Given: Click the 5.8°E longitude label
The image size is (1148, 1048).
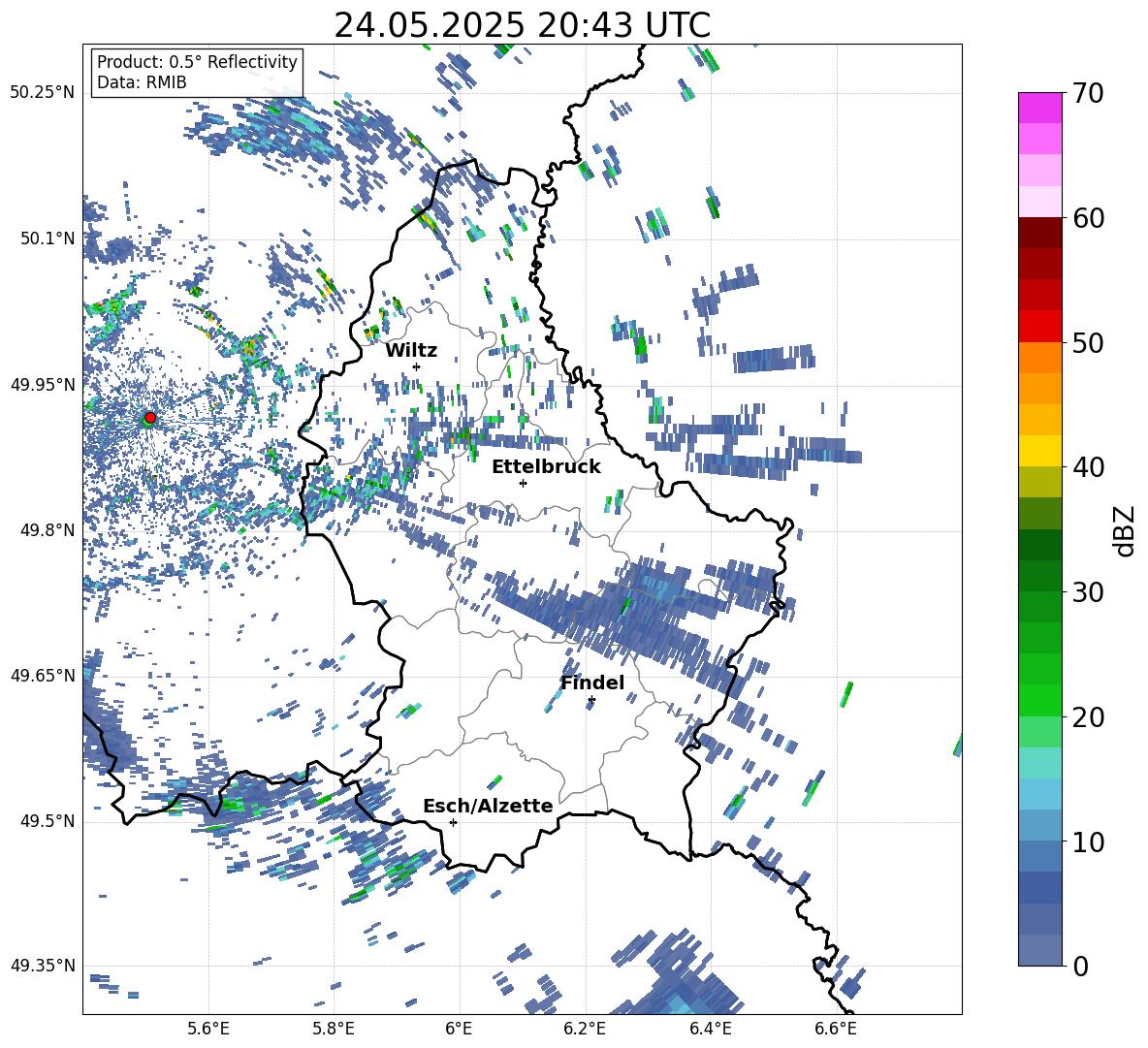Looking at the screenshot, I should tap(334, 1029).
